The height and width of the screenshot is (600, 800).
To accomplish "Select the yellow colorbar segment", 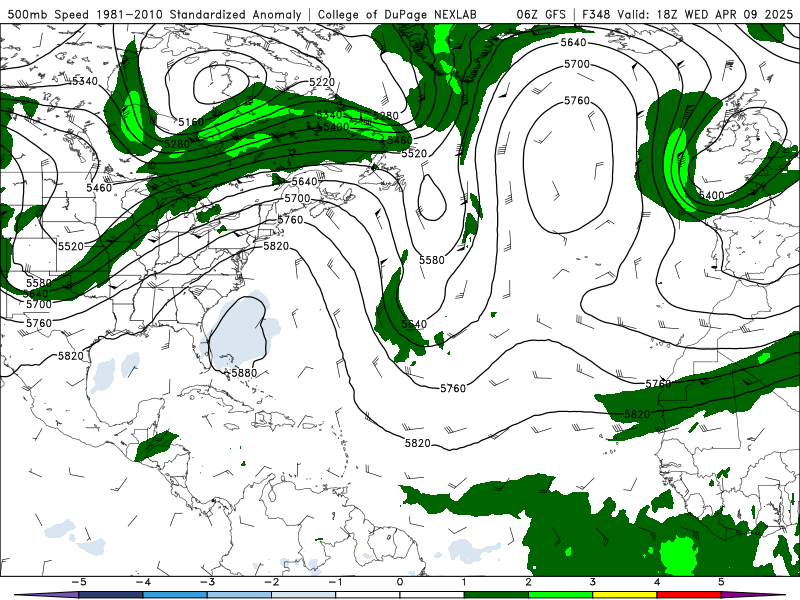I will point(624,595).
